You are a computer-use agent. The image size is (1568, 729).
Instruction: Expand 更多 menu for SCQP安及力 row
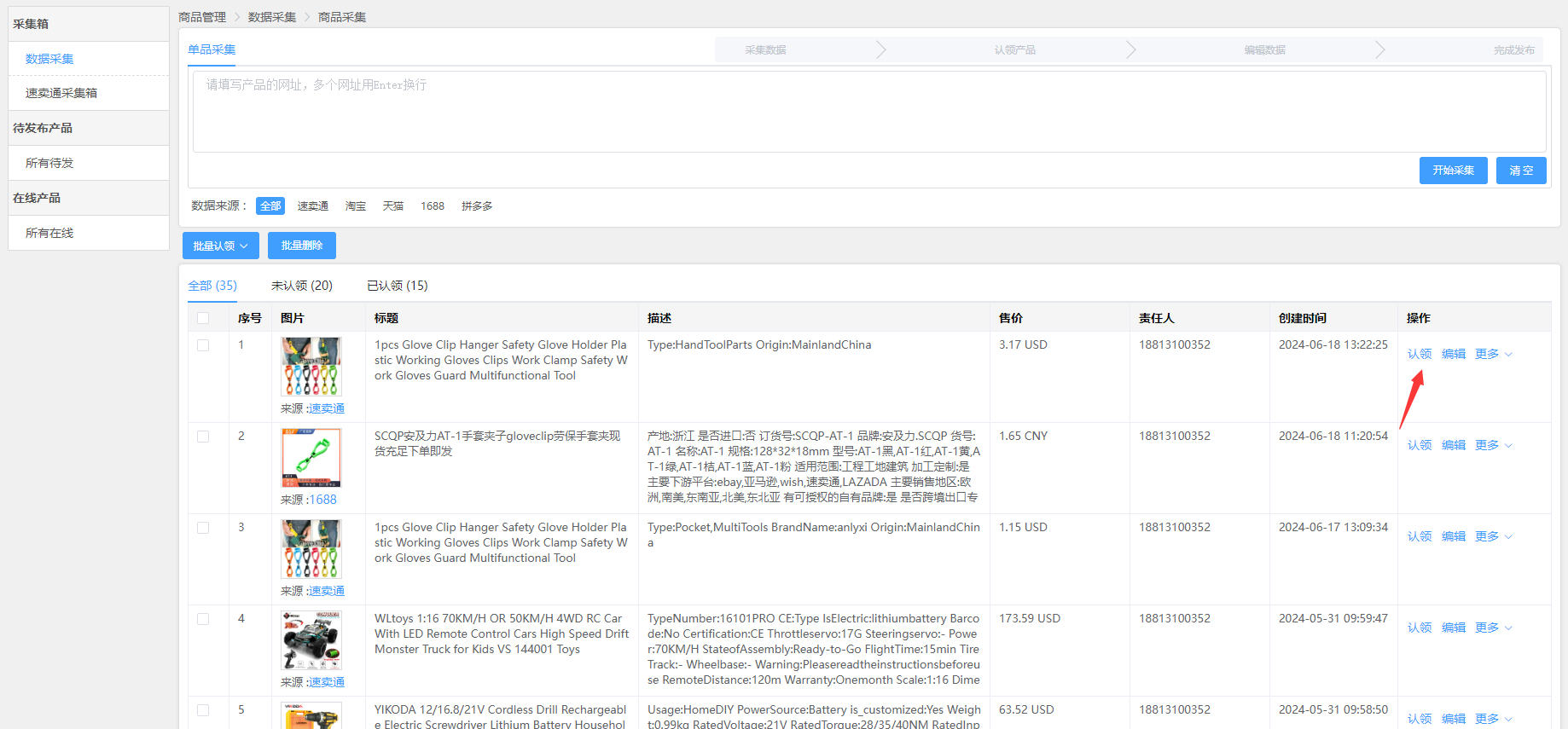click(x=1494, y=445)
